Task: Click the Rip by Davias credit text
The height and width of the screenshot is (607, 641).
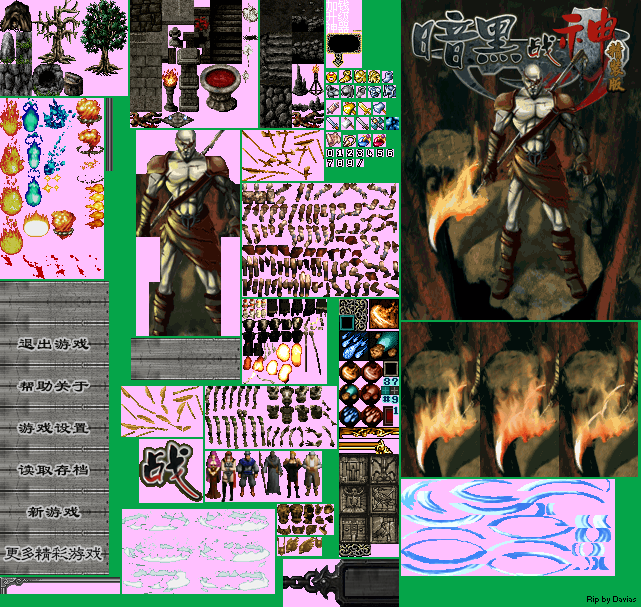Action: [x=611, y=599]
